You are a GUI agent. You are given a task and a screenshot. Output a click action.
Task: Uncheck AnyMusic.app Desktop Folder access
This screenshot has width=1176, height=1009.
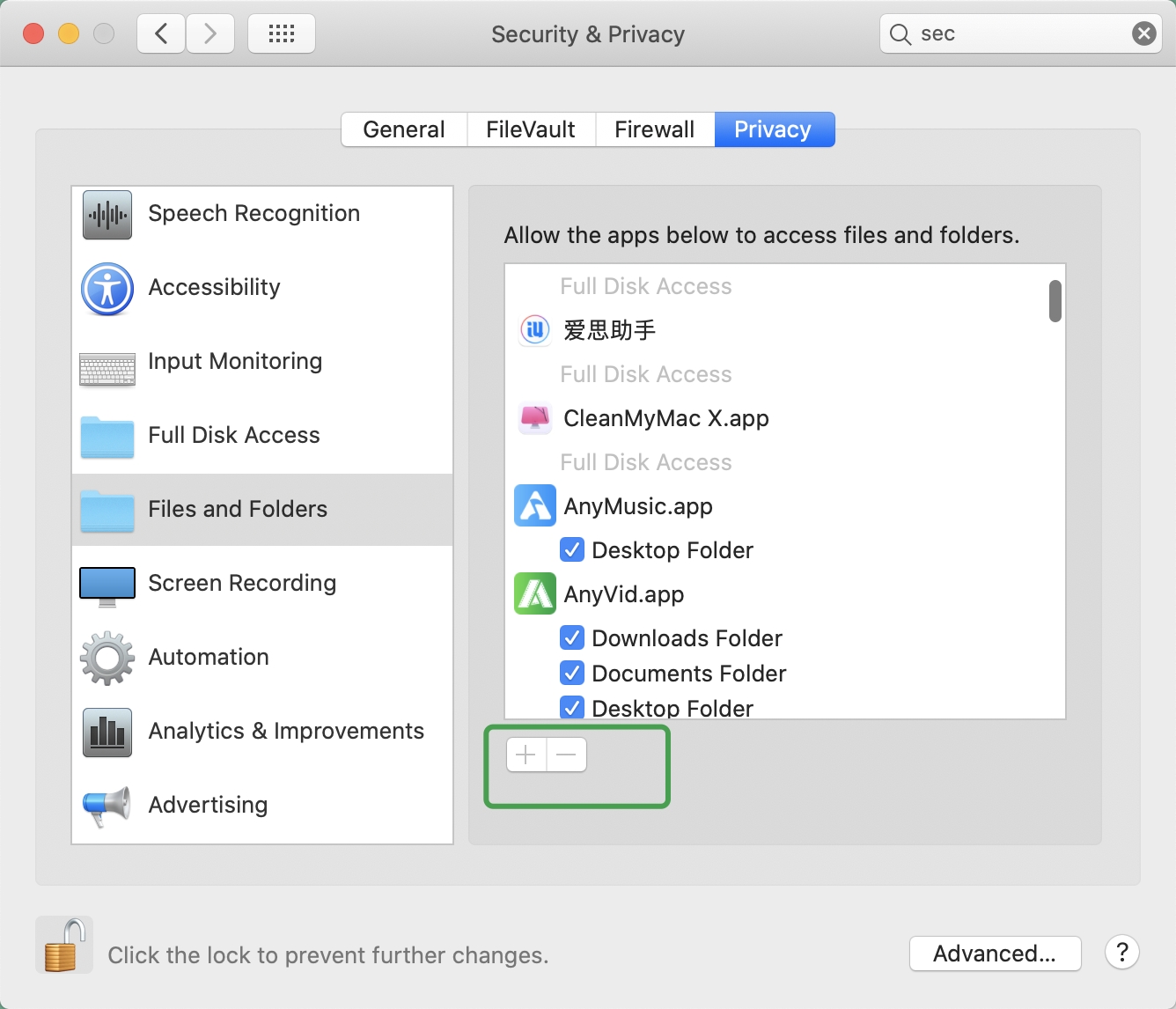coord(572,550)
